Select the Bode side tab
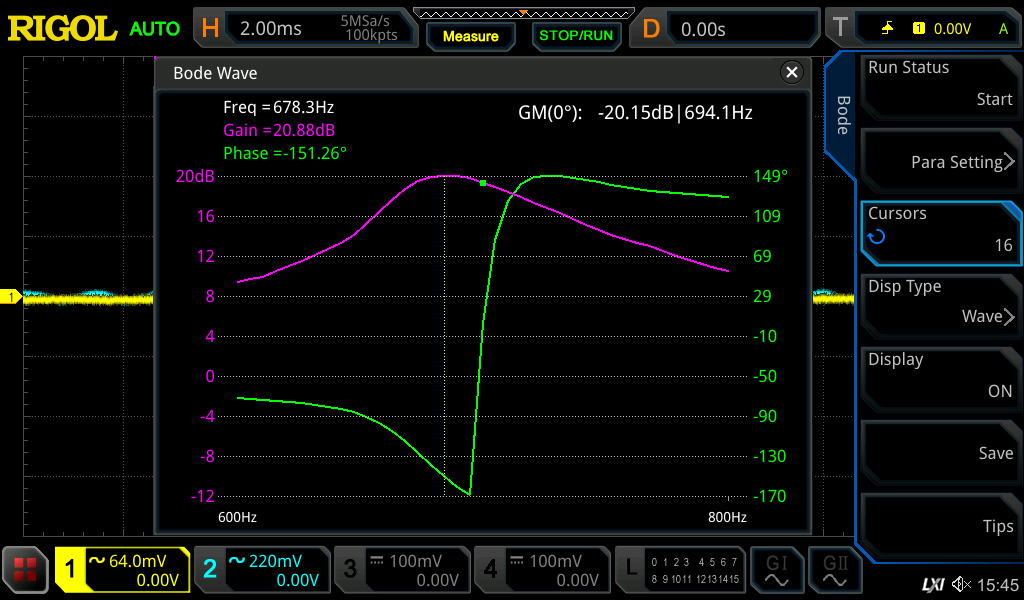Viewport: 1024px width, 600px height. (842, 115)
